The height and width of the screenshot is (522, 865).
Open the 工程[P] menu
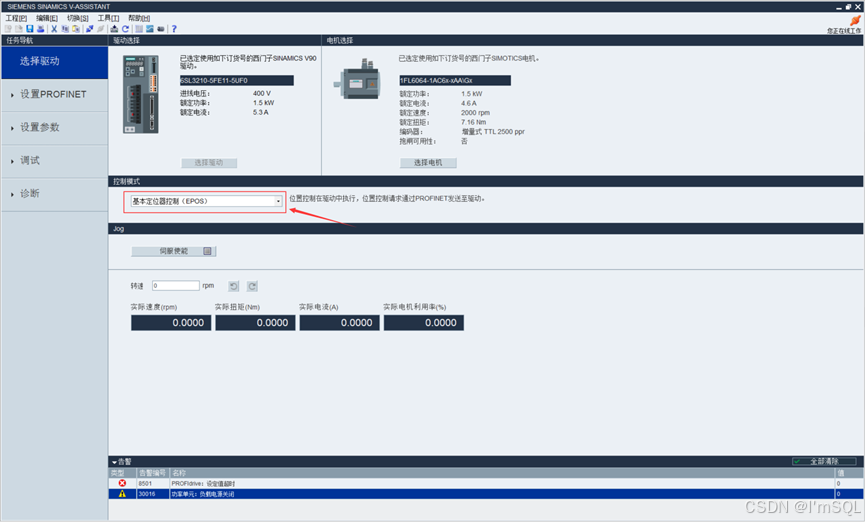coord(16,18)
